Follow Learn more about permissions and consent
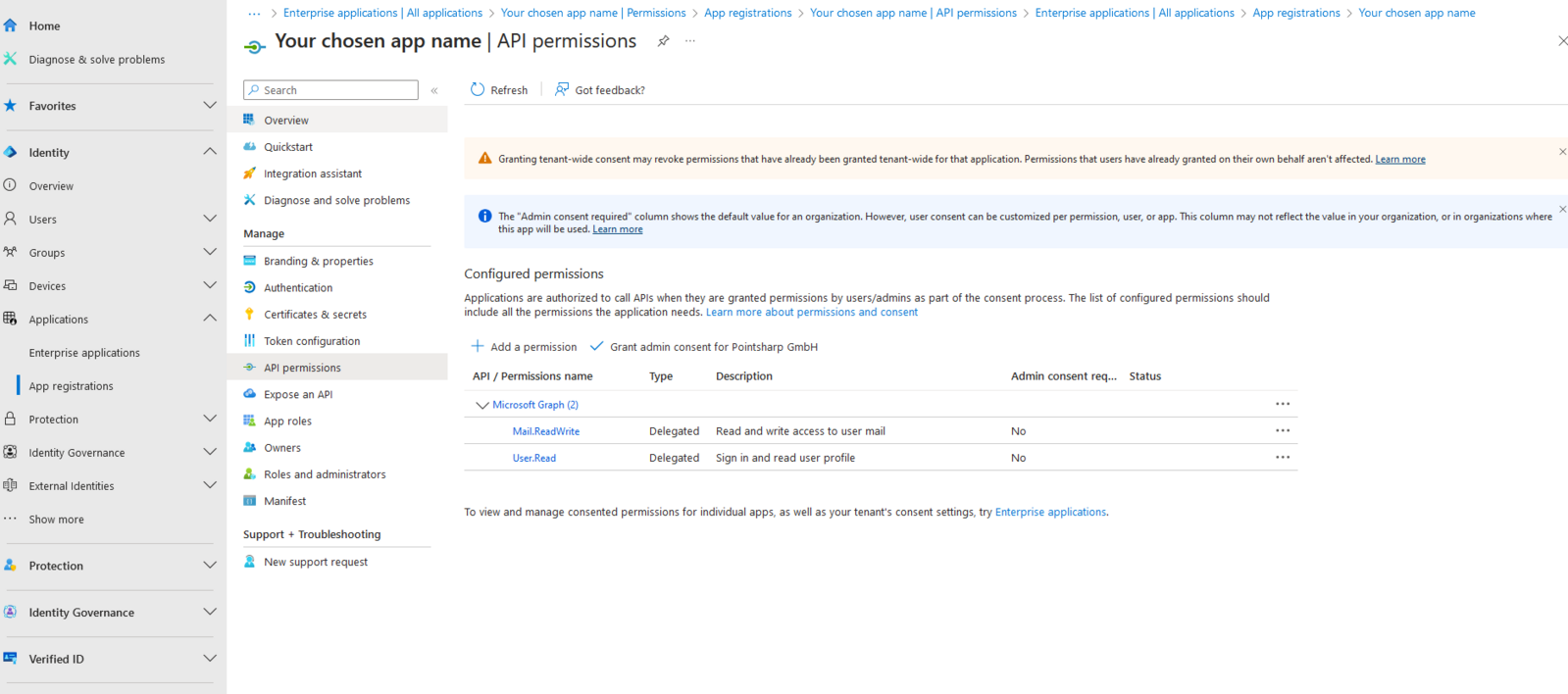 point(812,313)
